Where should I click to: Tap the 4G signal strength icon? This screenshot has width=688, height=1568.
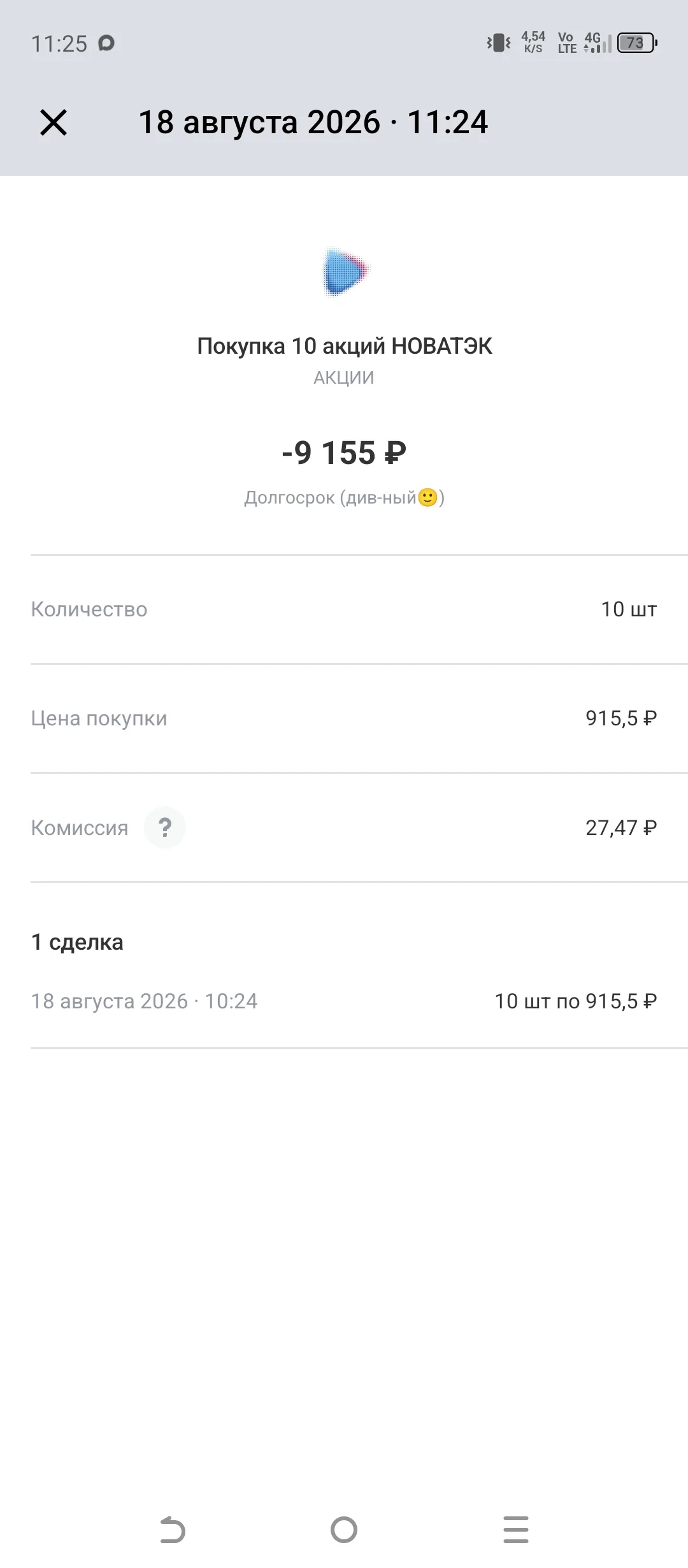click(x=597, y=43)
